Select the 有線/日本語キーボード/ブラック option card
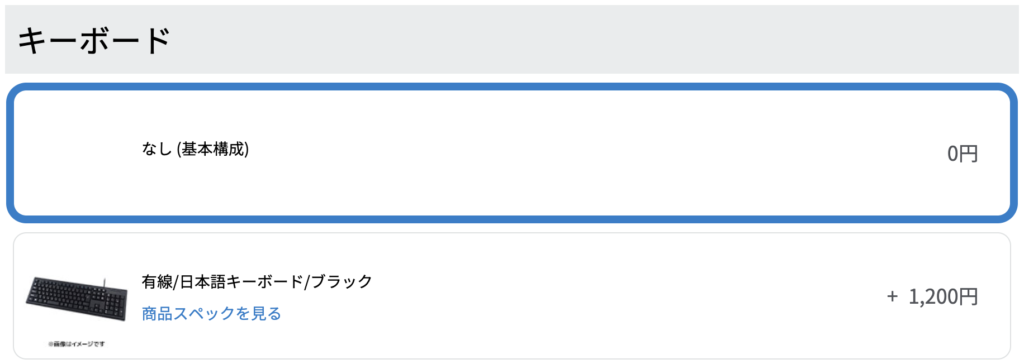 [512, 296]
